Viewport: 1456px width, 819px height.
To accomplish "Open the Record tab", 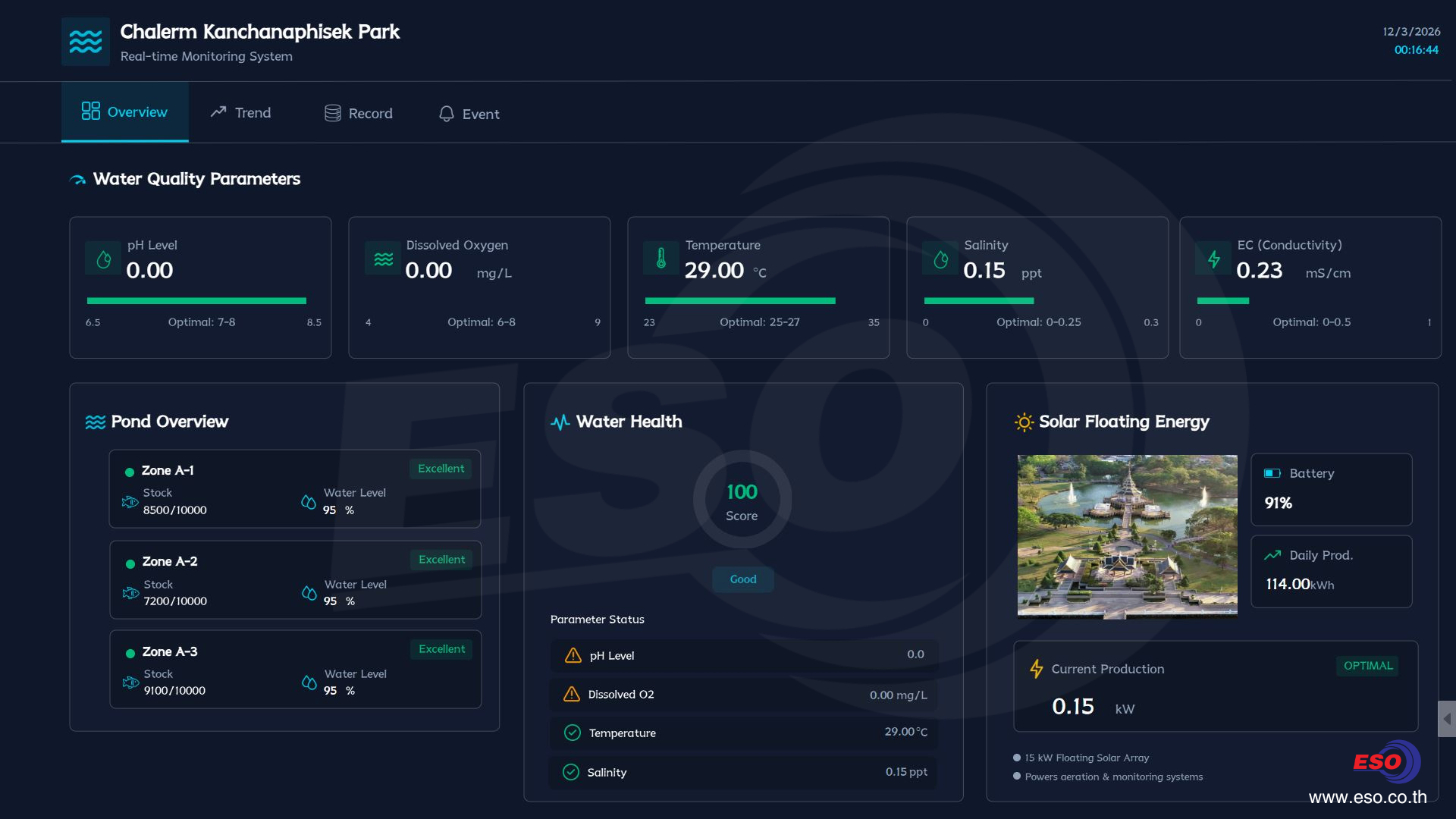I will tap(359, 114).
